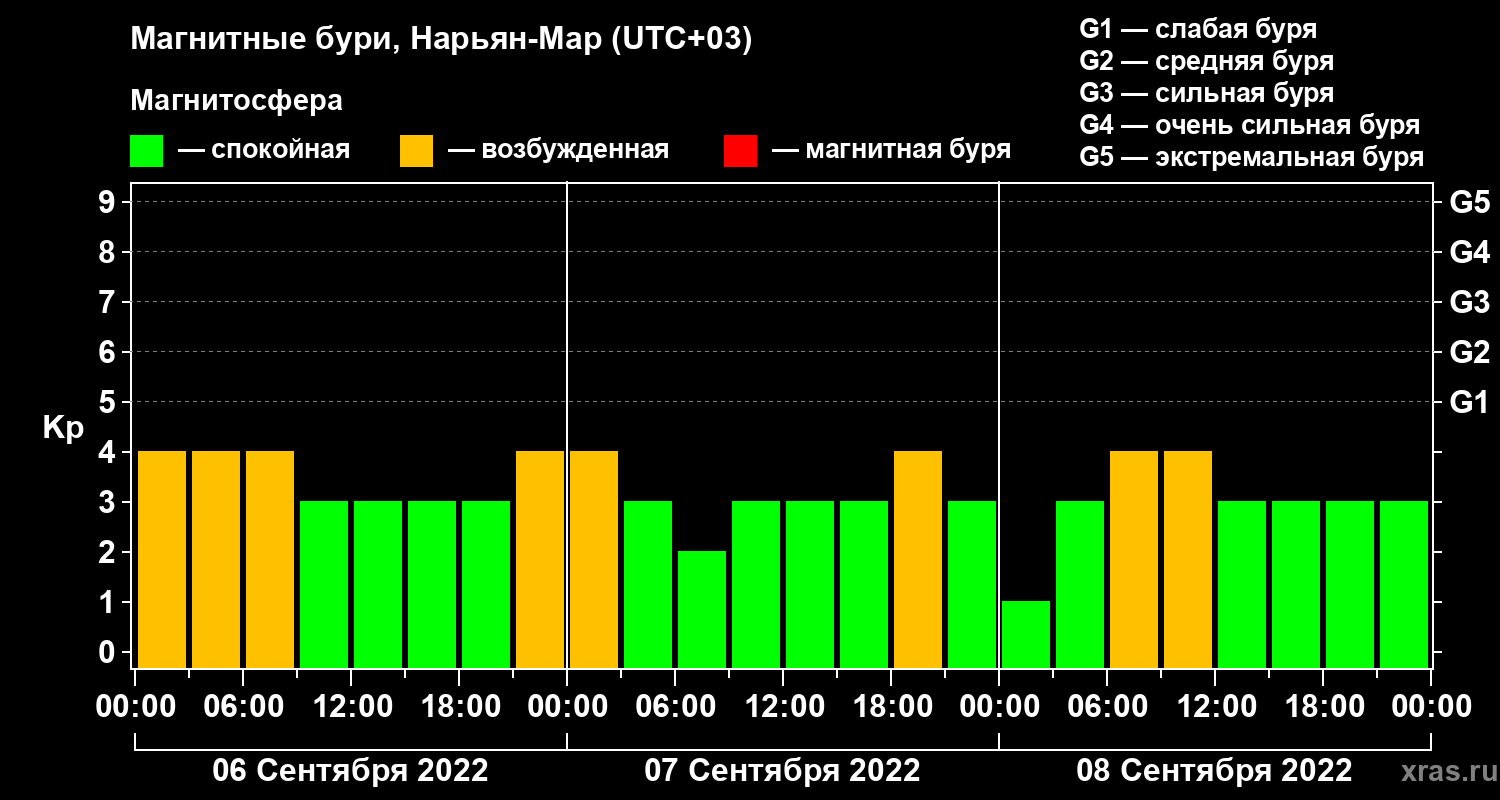Click the '— спокойная' legend label

[264, 151]
